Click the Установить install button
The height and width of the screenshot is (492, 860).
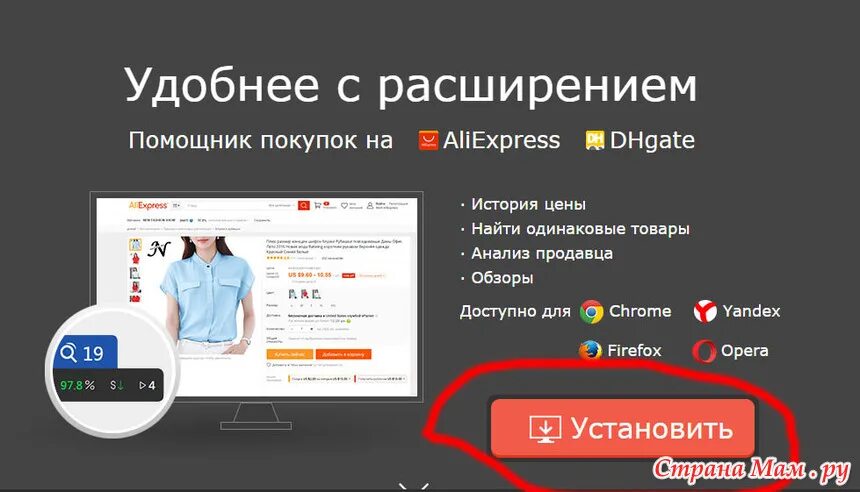point(623,427)
